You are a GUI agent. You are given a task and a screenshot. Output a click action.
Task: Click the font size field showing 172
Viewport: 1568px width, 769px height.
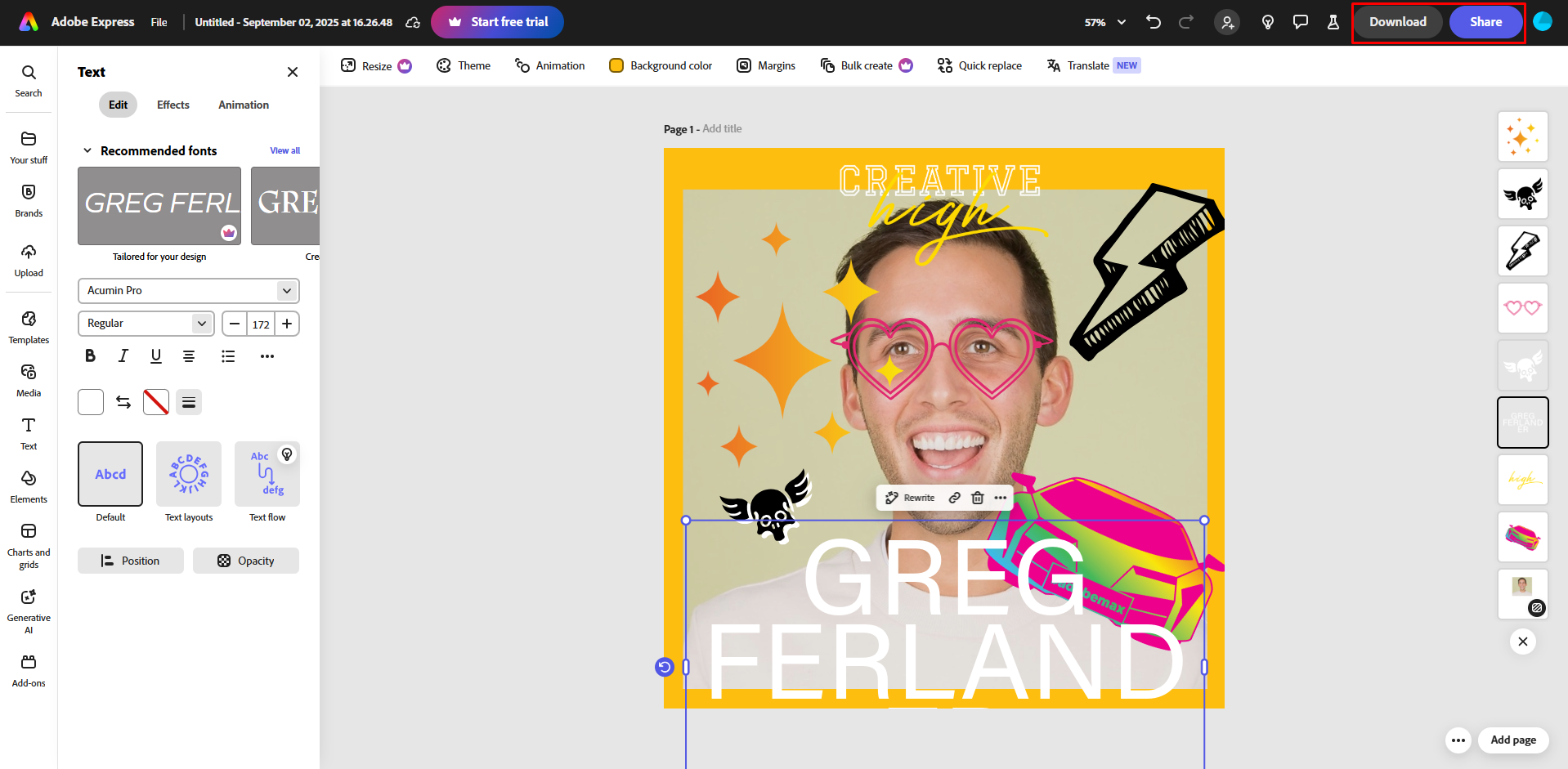pyautogui.click(x=261, y=324)
